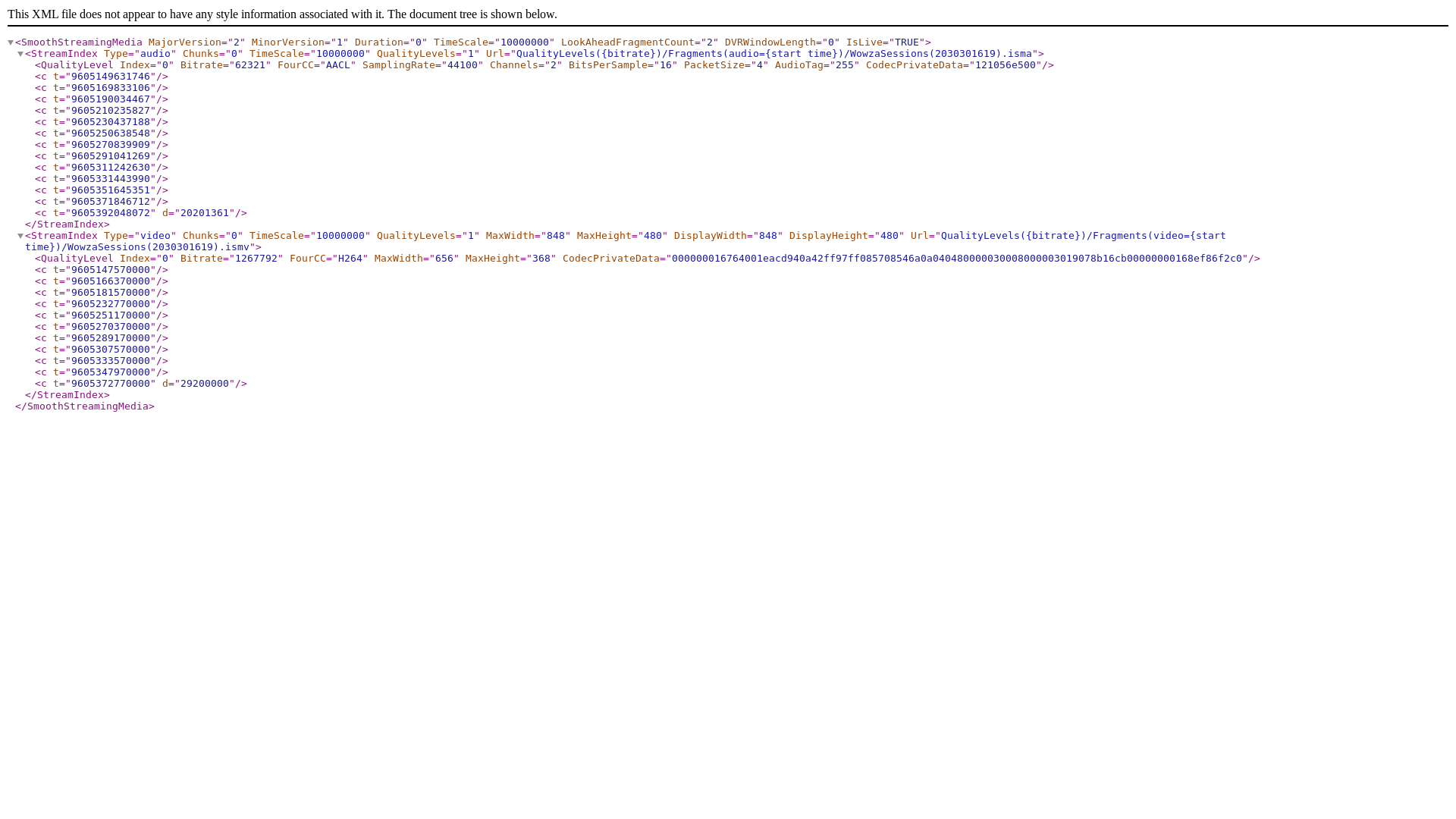Viewport: 1456px width, 819px height.
Task: Click the BitsPerSample "16" value
Action: [x=666, y=65]
